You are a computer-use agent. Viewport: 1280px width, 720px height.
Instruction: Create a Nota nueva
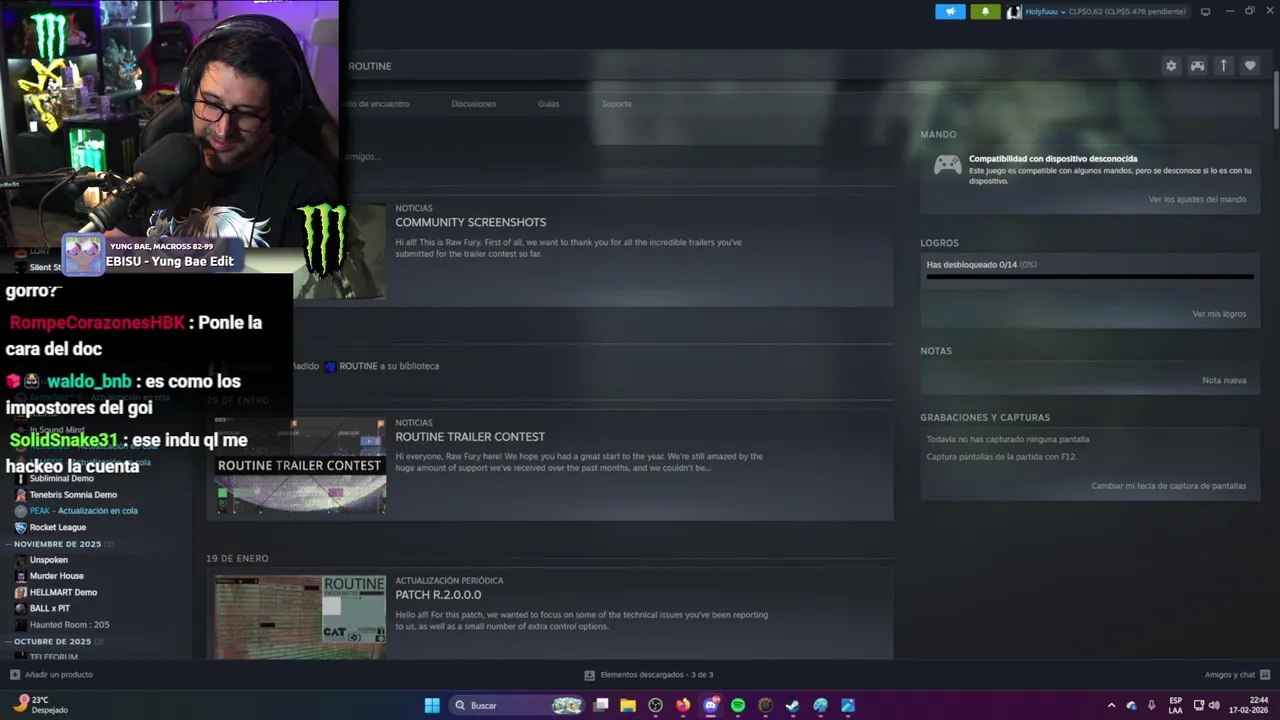pos(1224,381)
